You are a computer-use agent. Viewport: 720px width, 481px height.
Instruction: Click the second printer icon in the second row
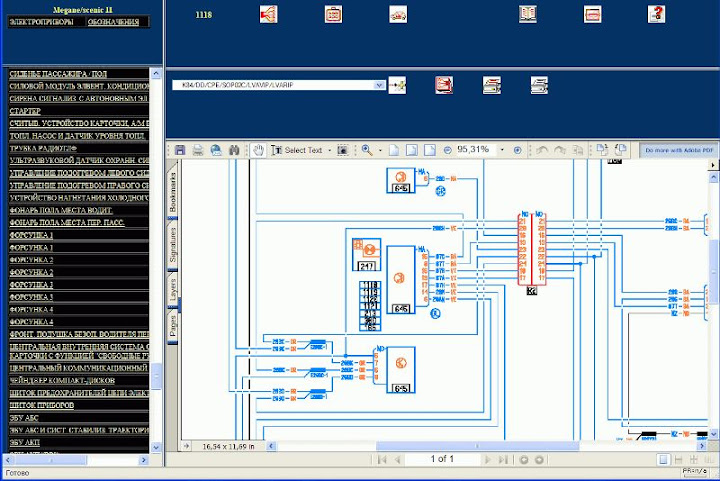tap(539, 85)
